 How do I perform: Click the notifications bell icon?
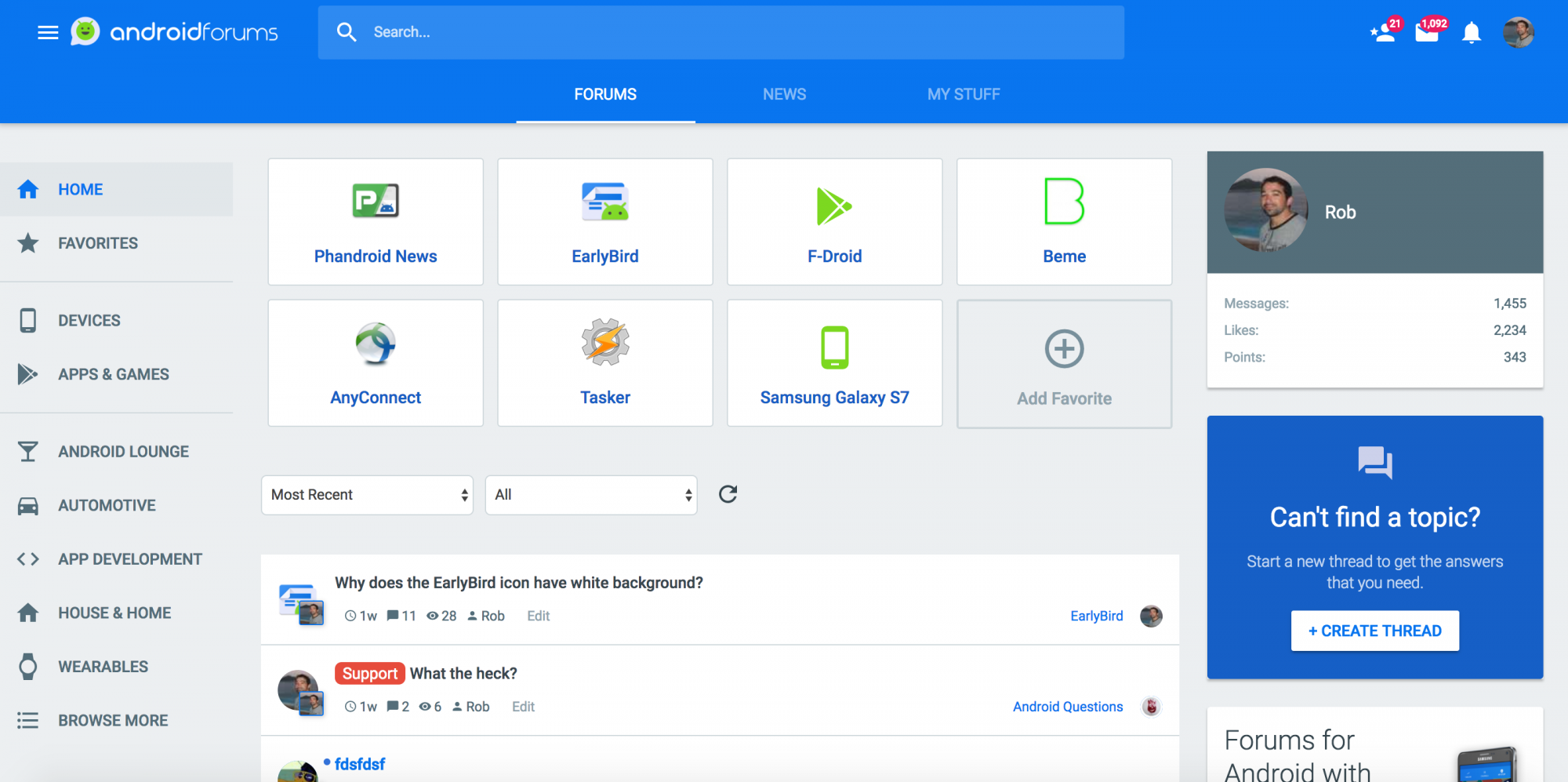point(1471,33)
